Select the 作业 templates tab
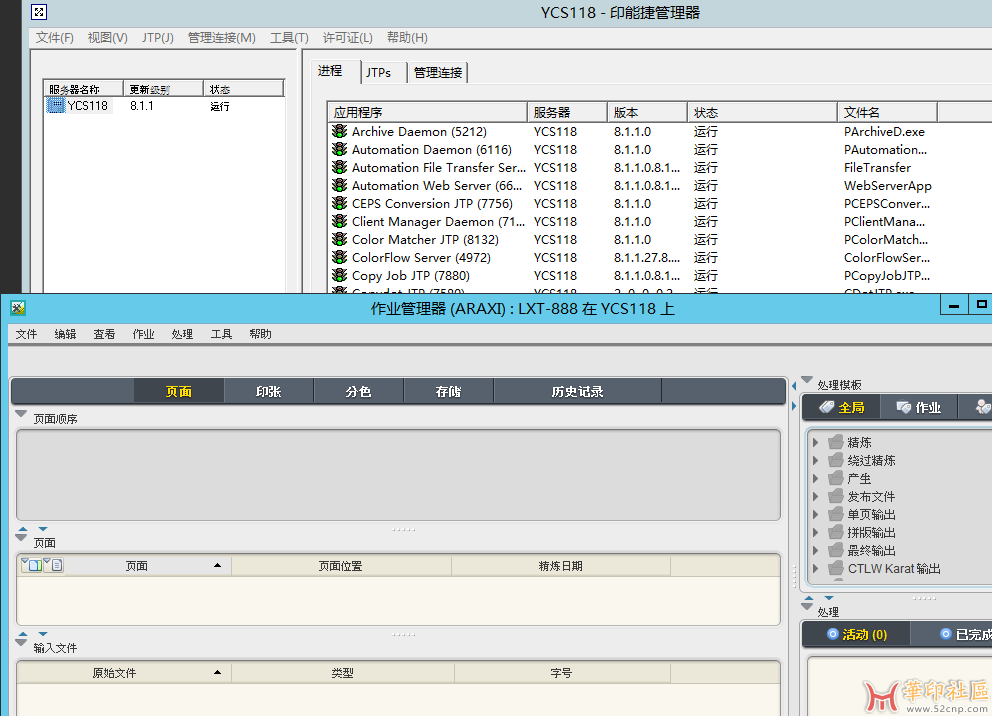Image resolution: width=992 pixels, height=716 pixels. [919, 407]
